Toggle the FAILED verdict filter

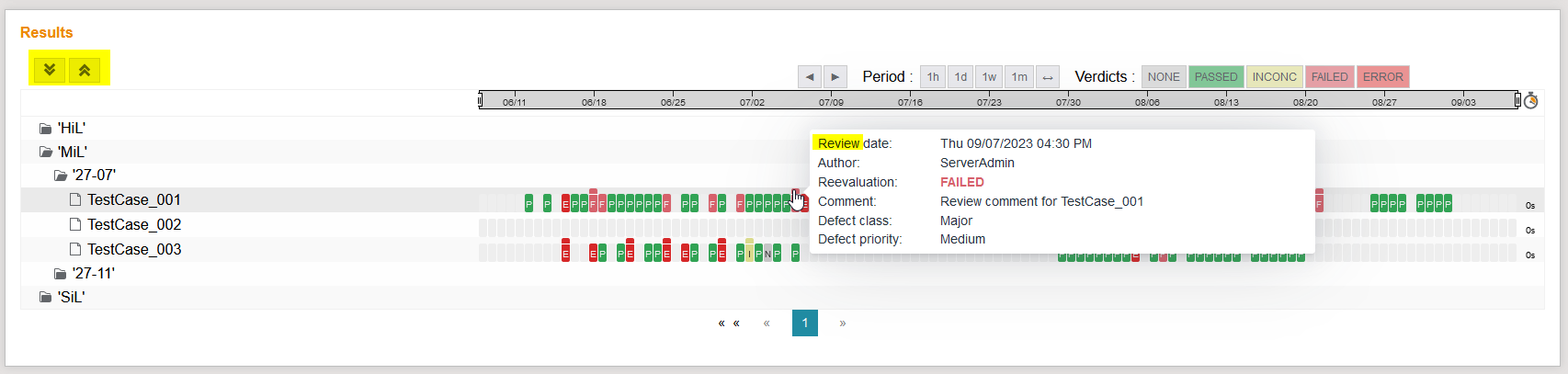[x=1329, y=77]
